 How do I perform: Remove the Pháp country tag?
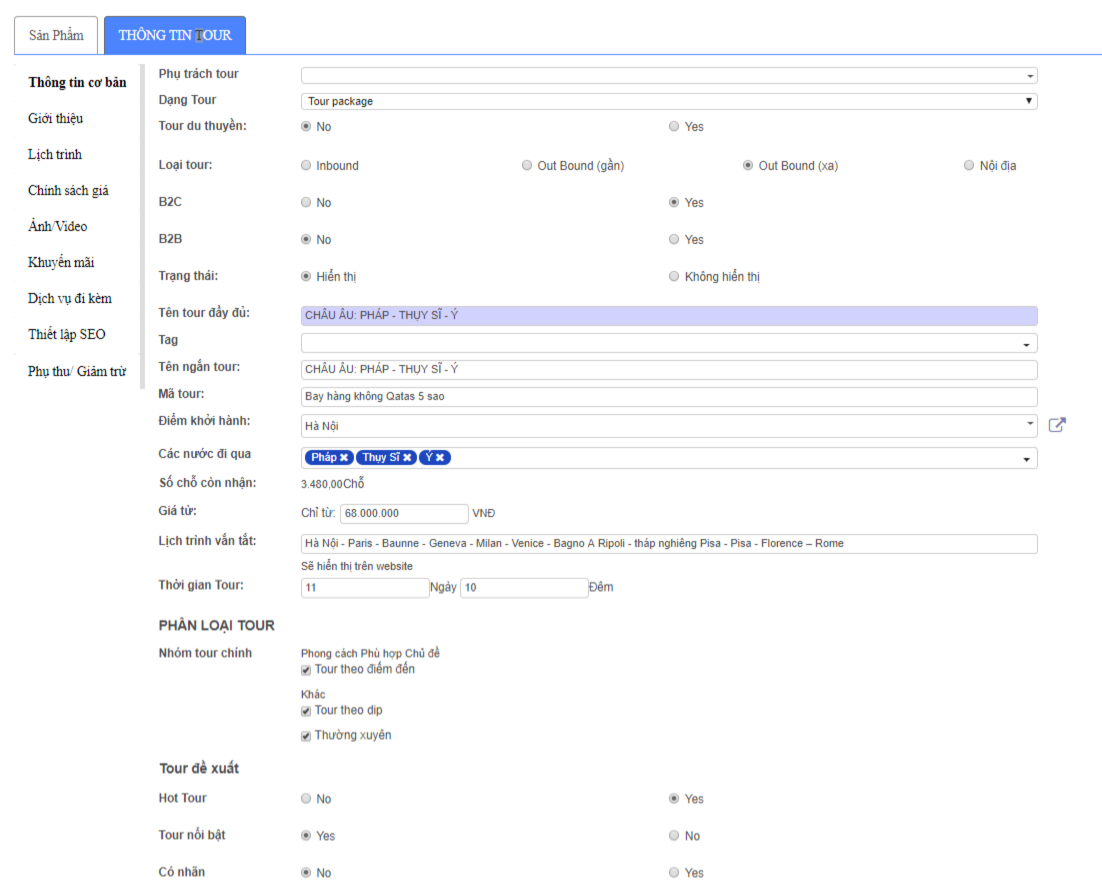pos(344,457)
